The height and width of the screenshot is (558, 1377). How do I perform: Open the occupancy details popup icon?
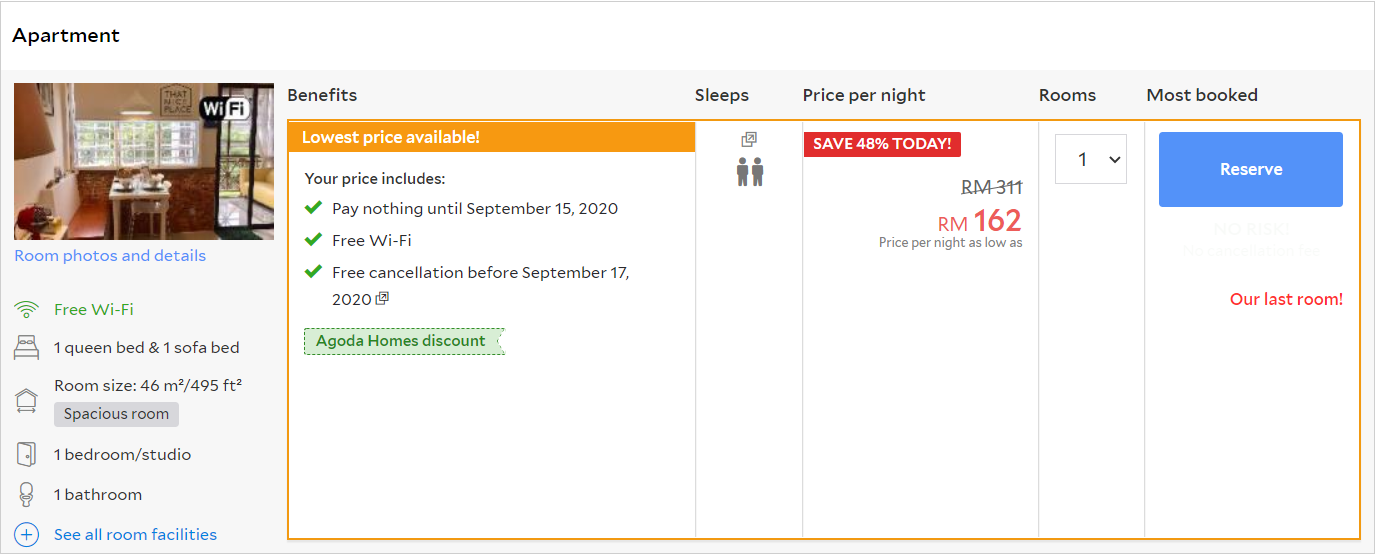point(749,139)
